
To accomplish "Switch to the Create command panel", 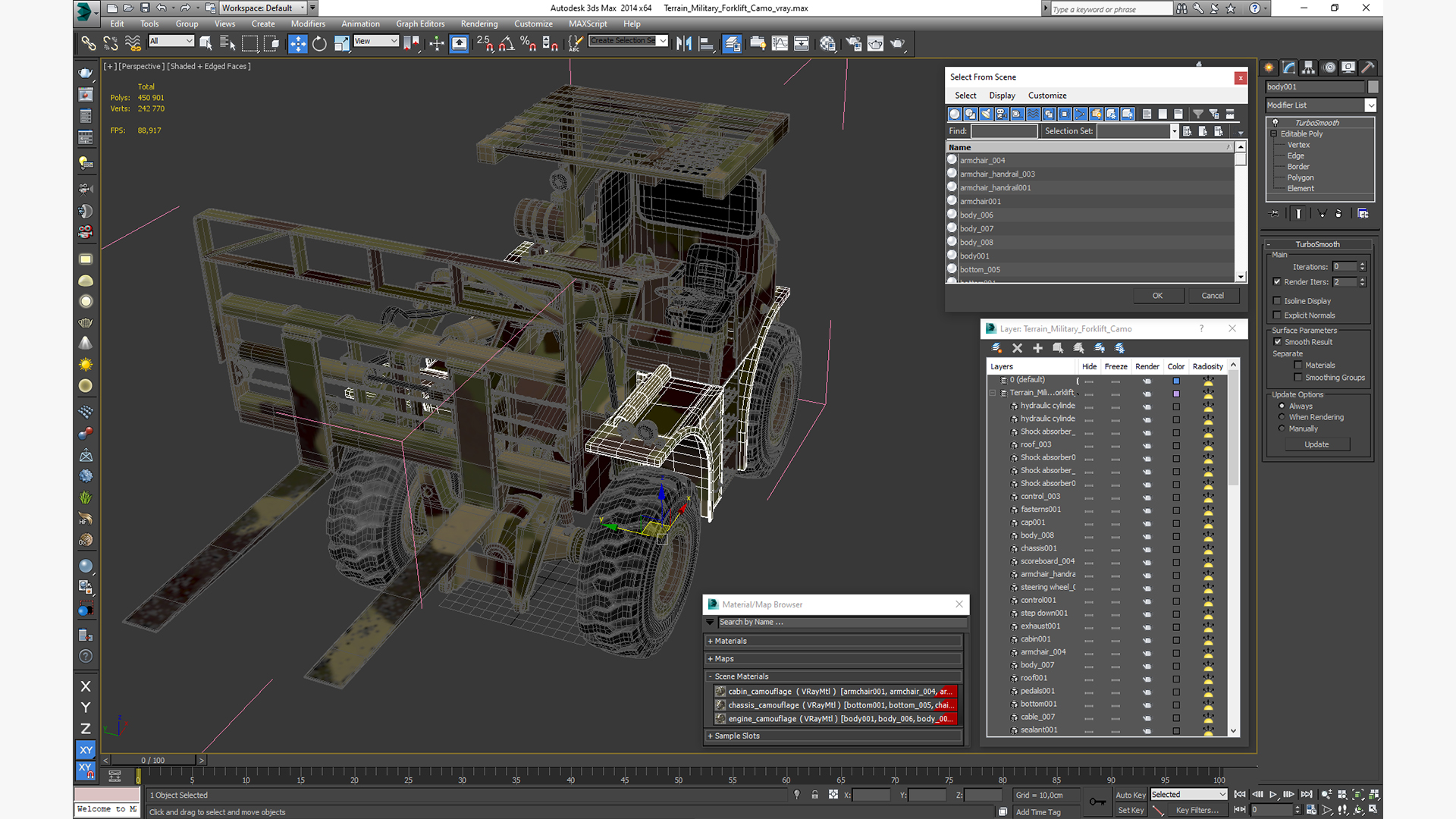I will 1269,67.
